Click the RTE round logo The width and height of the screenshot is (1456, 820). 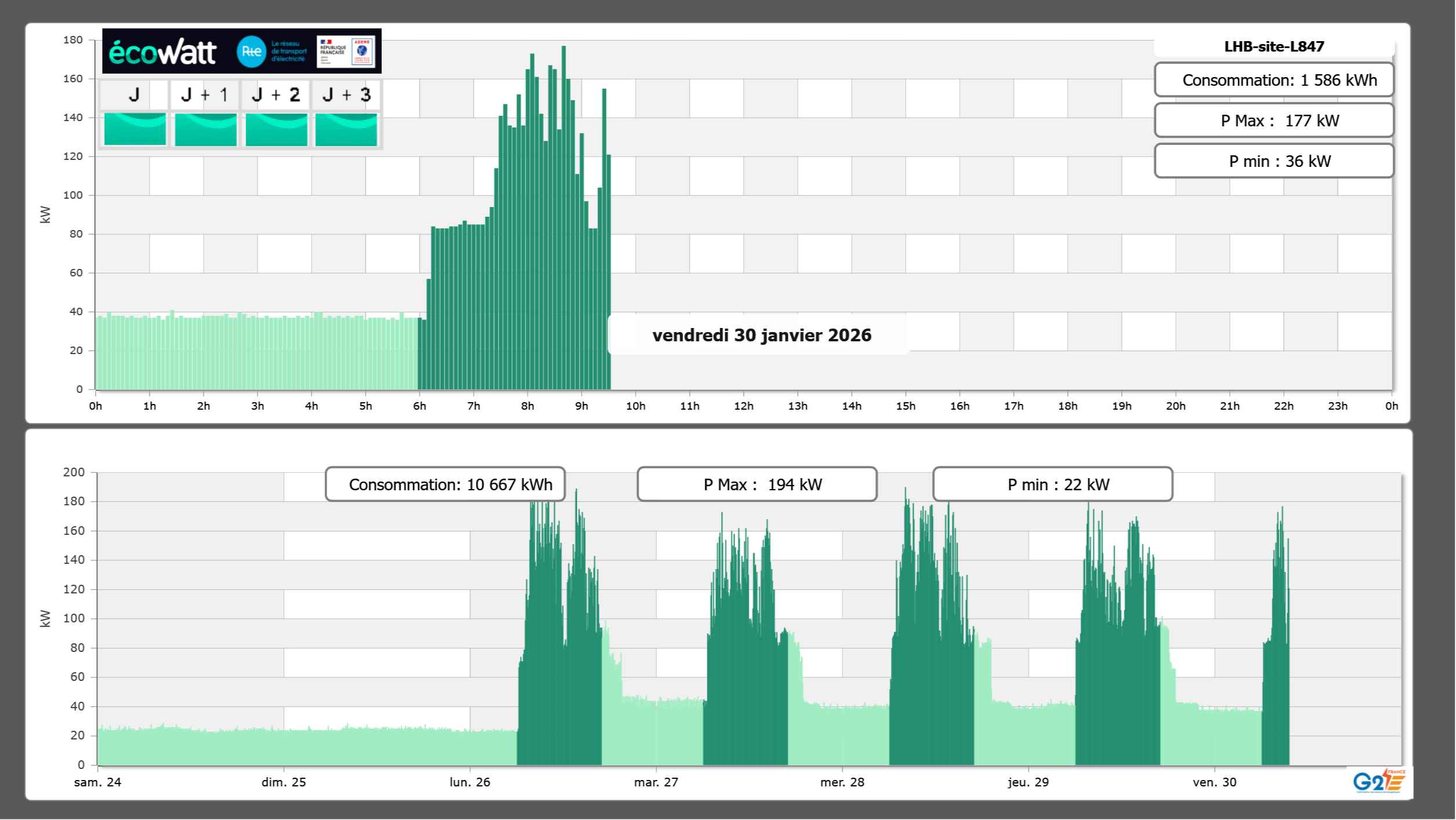tap(251, 52)
